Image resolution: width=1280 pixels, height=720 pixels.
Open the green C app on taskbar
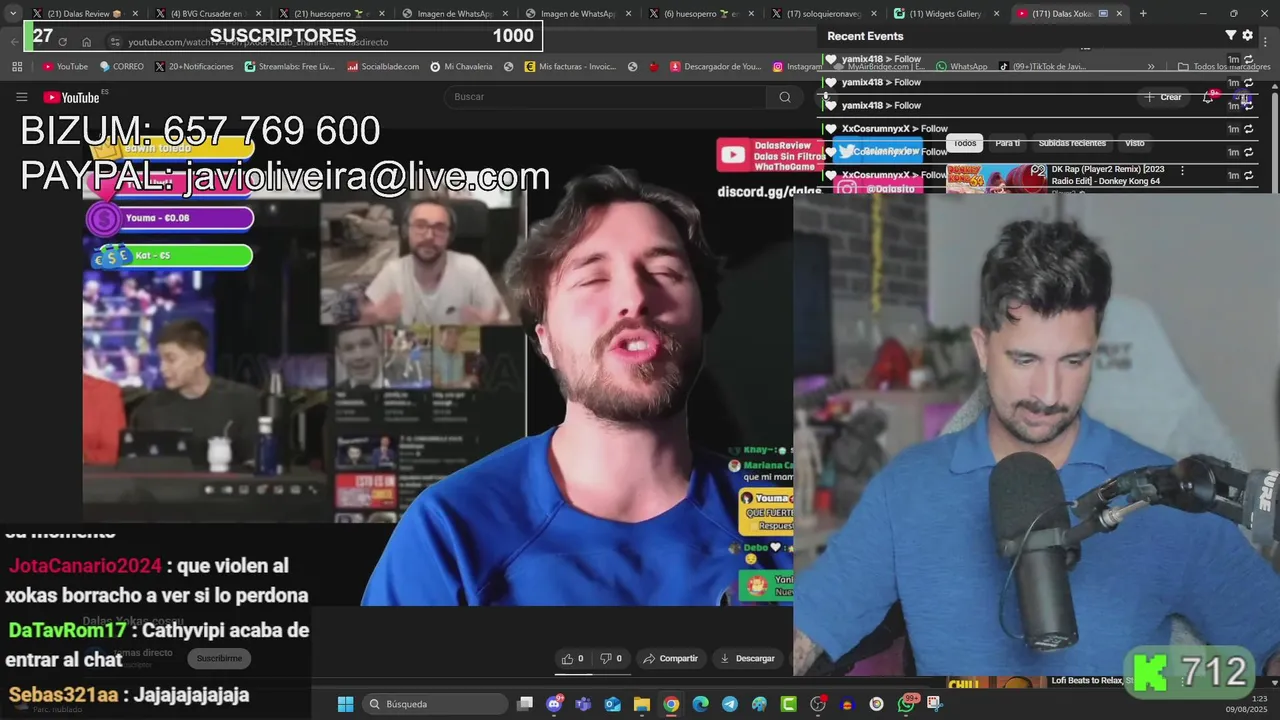pyautogui.click(x=788, y=704)
